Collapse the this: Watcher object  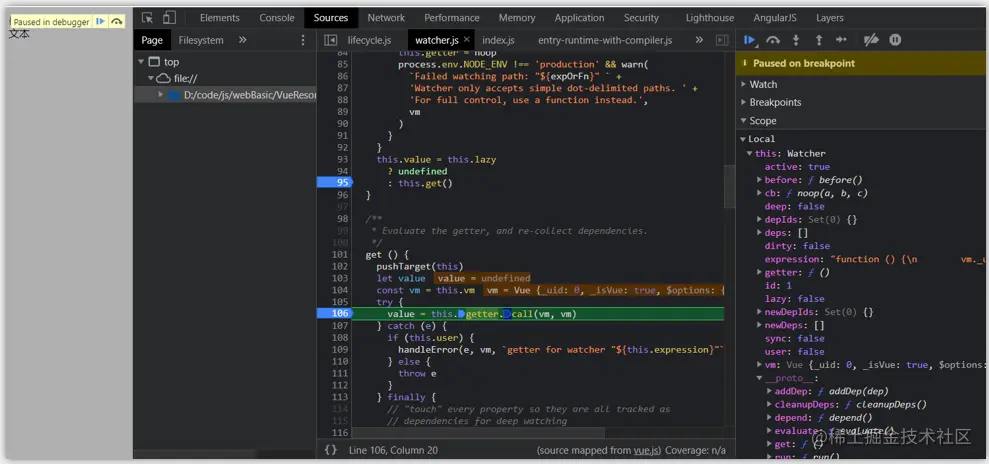(x=749, y=153)
